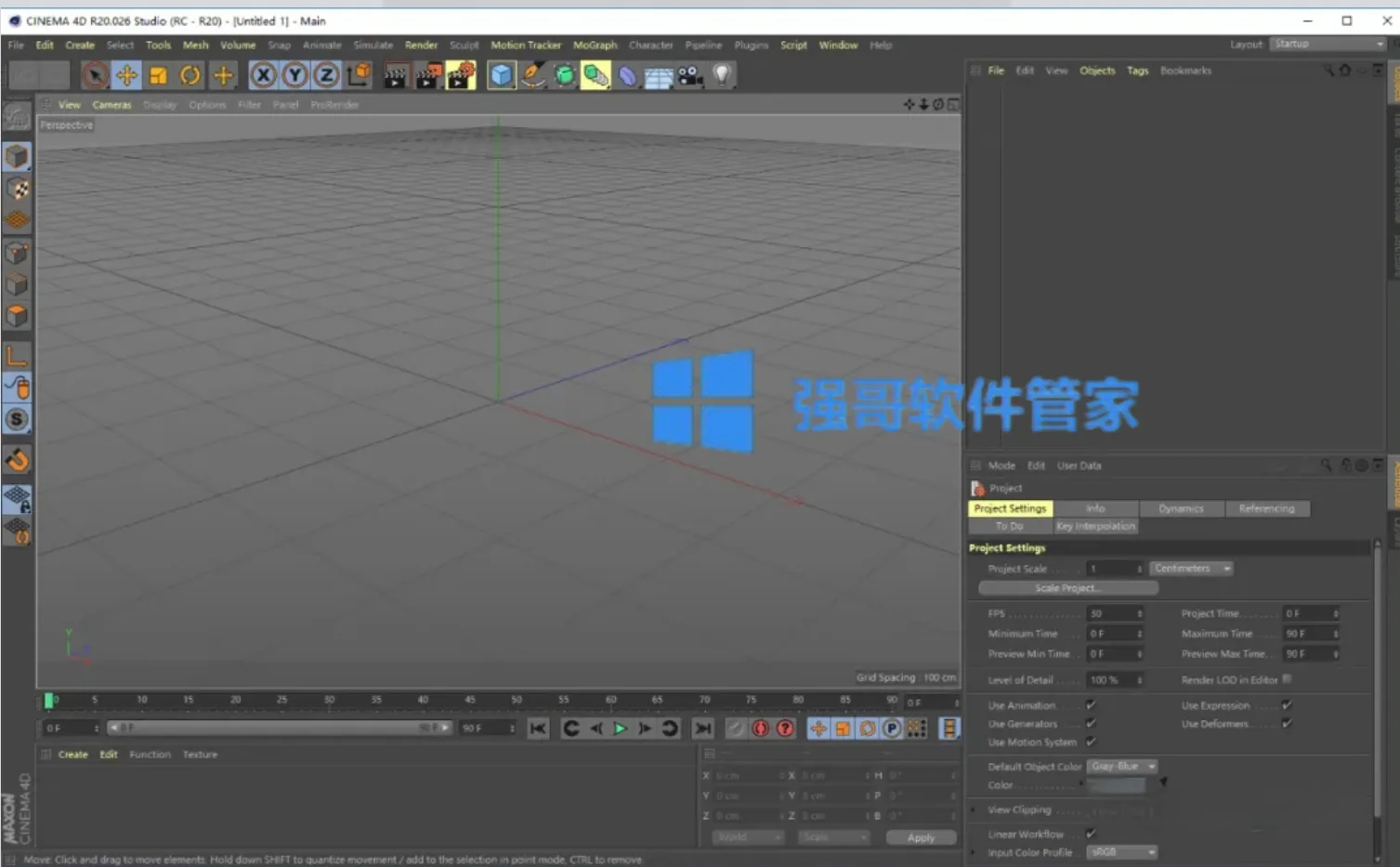Open the Render menu
The height and width of the screenshot is (867, 1400).
(x=421, y=45)
